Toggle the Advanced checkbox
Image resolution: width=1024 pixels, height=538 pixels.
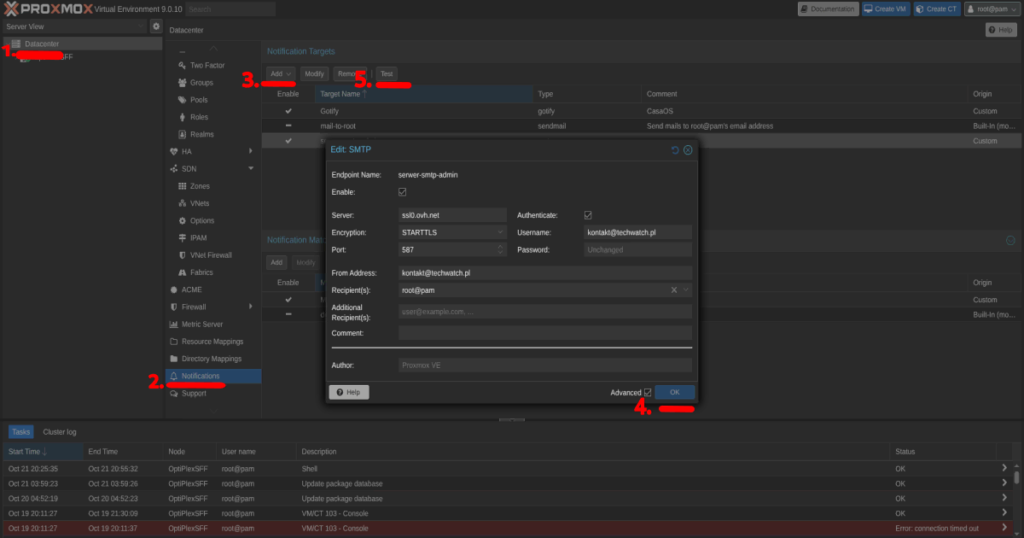coord(647,393)
